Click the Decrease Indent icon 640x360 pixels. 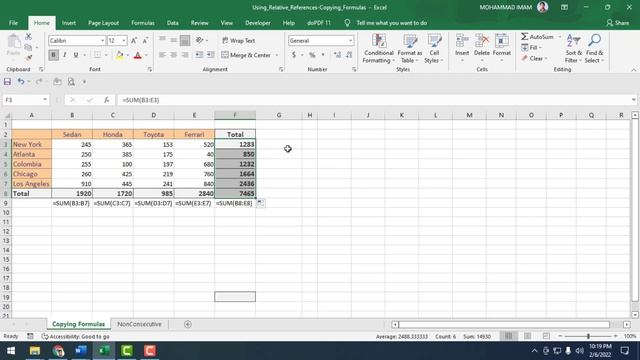(x=199, y=55)
